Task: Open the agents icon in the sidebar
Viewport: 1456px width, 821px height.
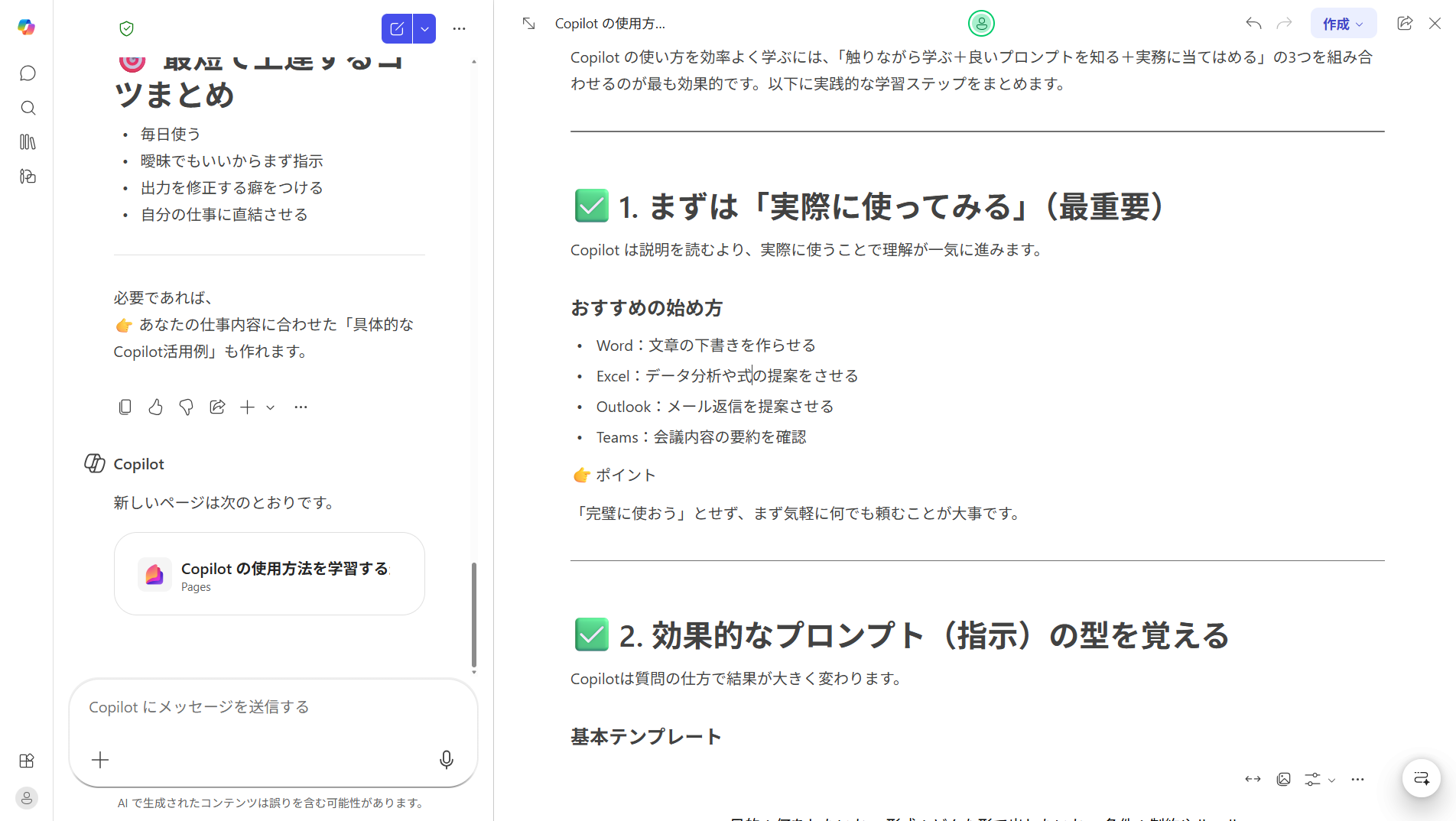Action: coord(28,177)
